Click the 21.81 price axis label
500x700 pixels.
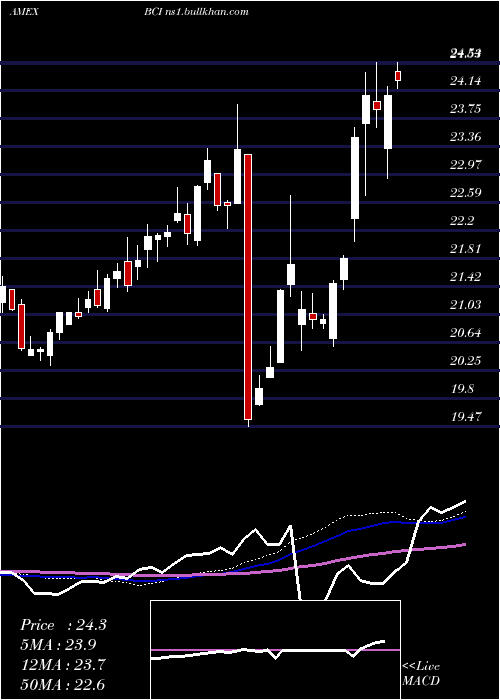[466, 249]
